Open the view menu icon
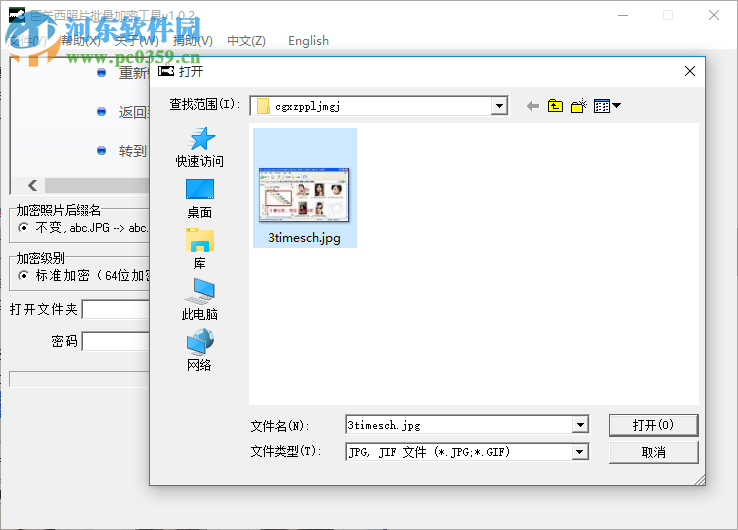The width and height of the screenshot is (738, 530). click(607, 106)
